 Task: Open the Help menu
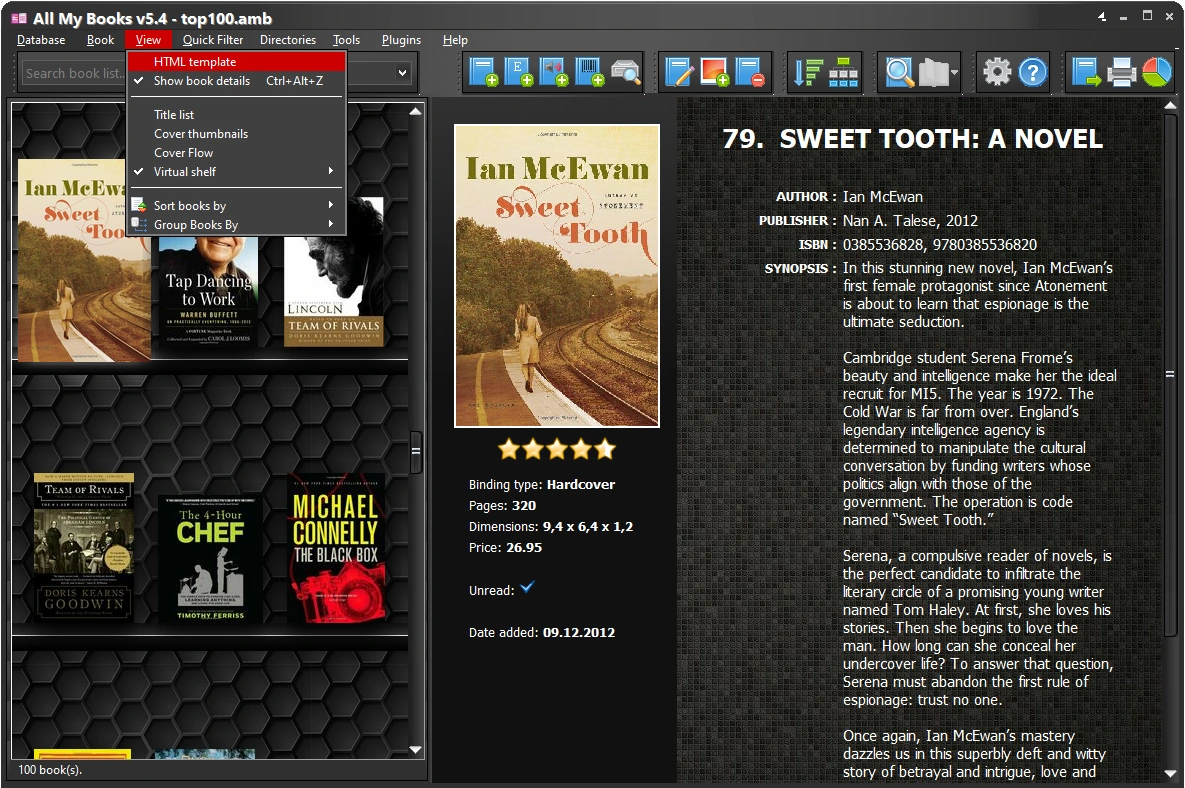(x=455, y=40)
